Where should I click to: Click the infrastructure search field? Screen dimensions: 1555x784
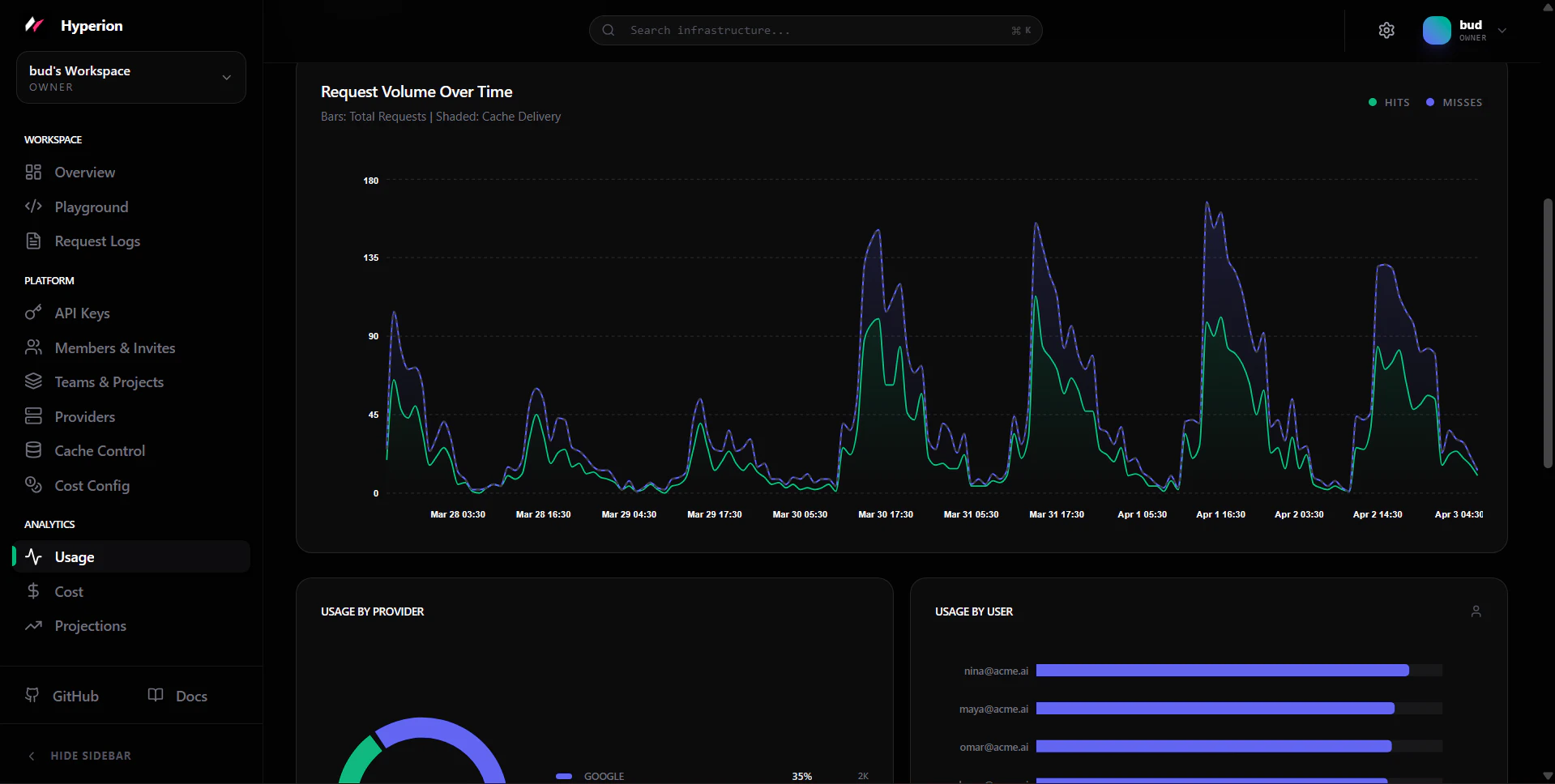(815, 30)
